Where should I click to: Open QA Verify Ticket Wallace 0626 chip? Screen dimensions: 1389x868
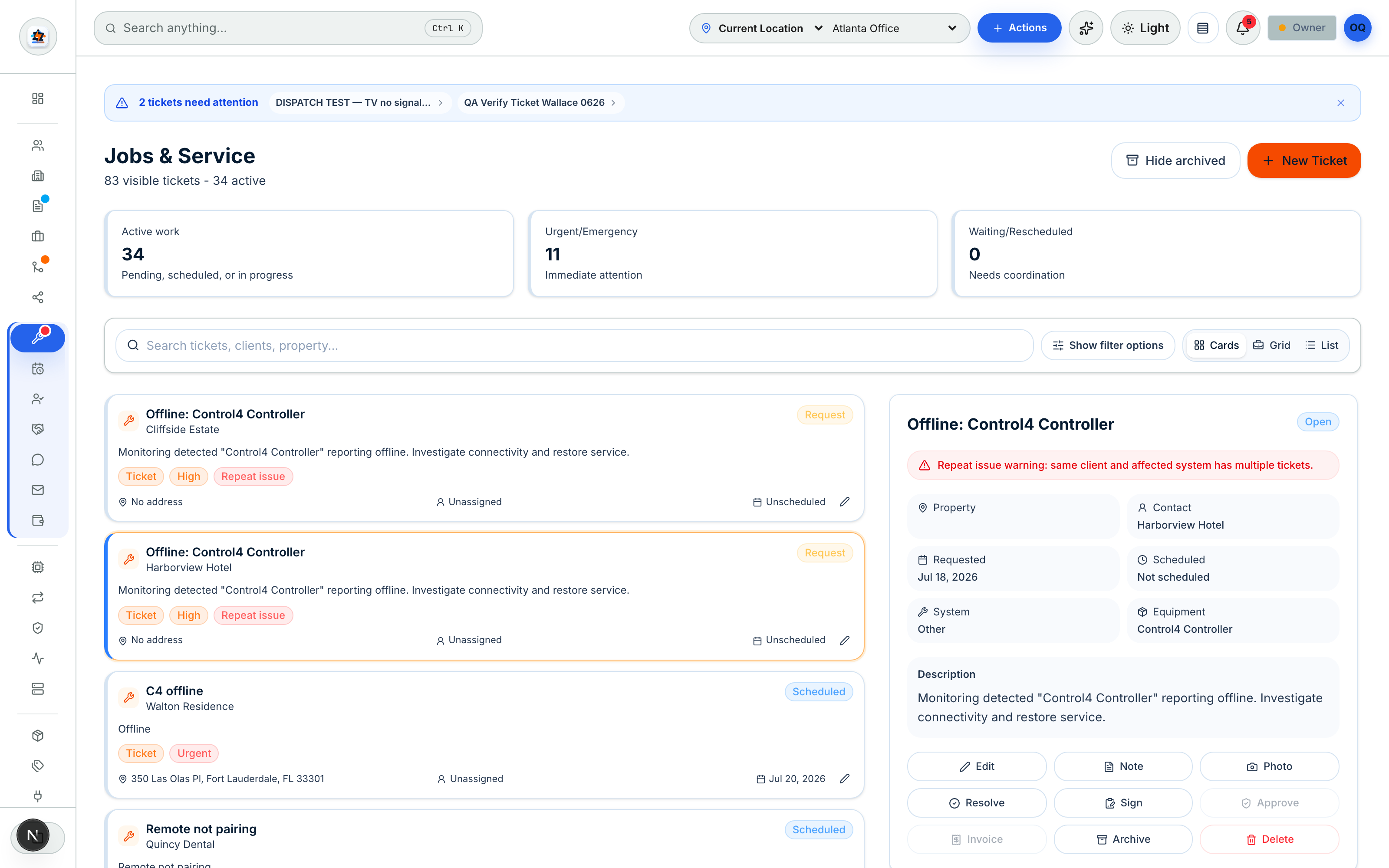540,103
